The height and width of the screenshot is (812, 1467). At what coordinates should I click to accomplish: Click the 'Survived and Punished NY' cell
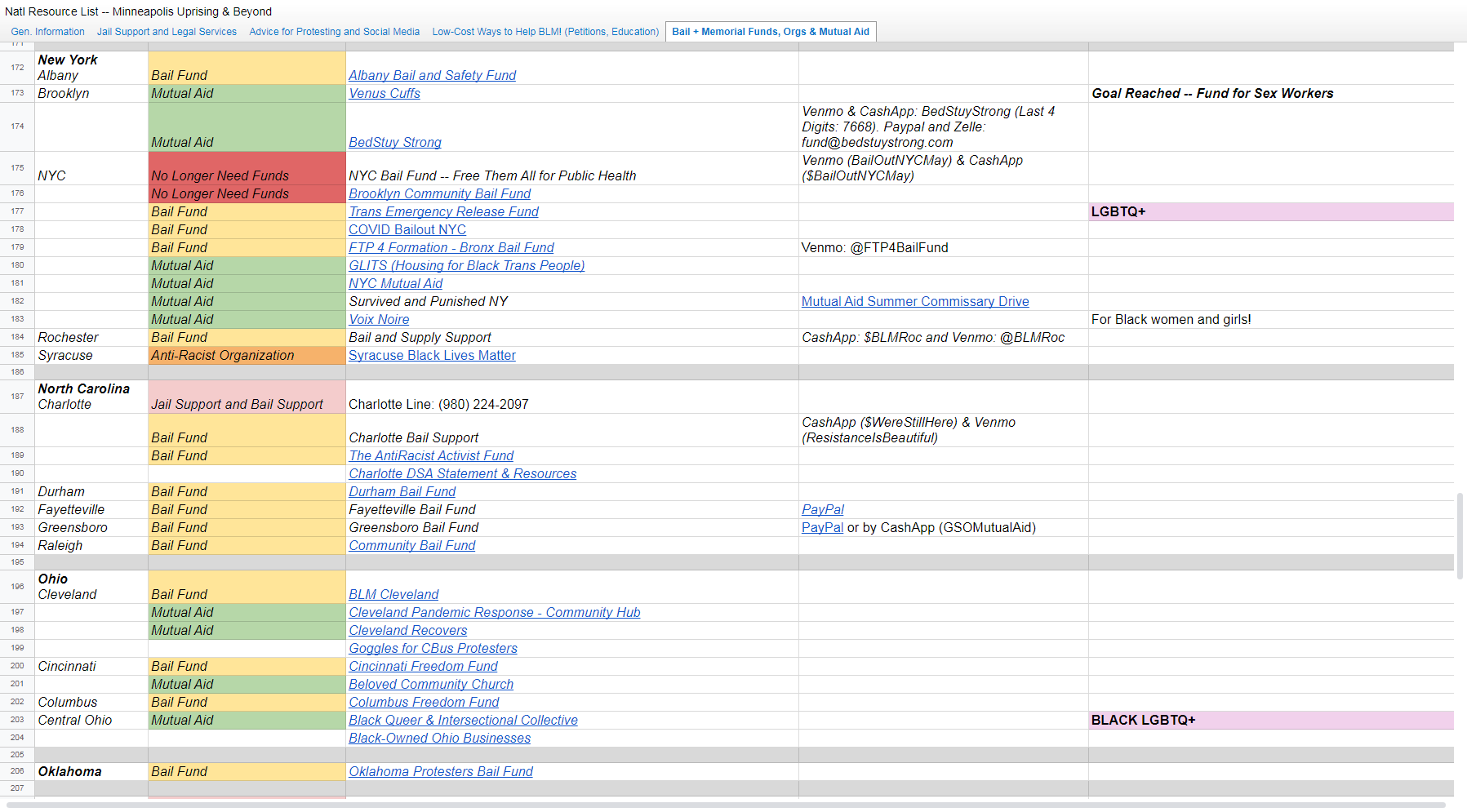click(572, 302)
